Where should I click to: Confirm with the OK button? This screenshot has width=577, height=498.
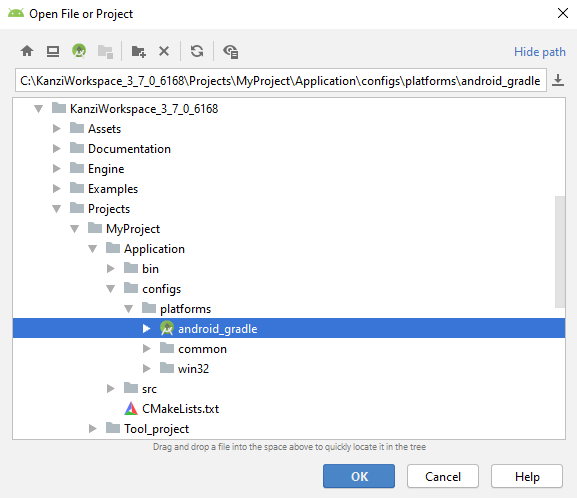pos(359,476)
